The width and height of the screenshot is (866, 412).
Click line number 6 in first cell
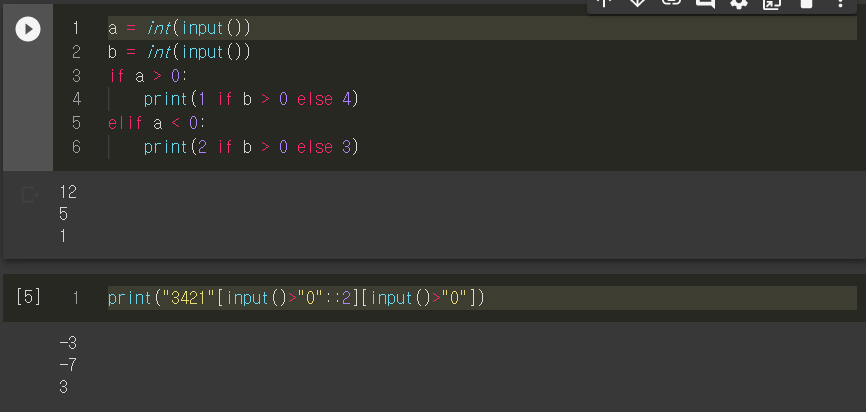pos(76,147)
